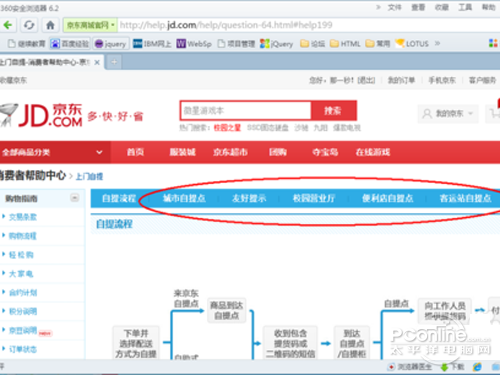Image resolution: width=500 pixels, height=375 pixels.
Task: Open the File menu in browser
Action: tap(394, 7)
